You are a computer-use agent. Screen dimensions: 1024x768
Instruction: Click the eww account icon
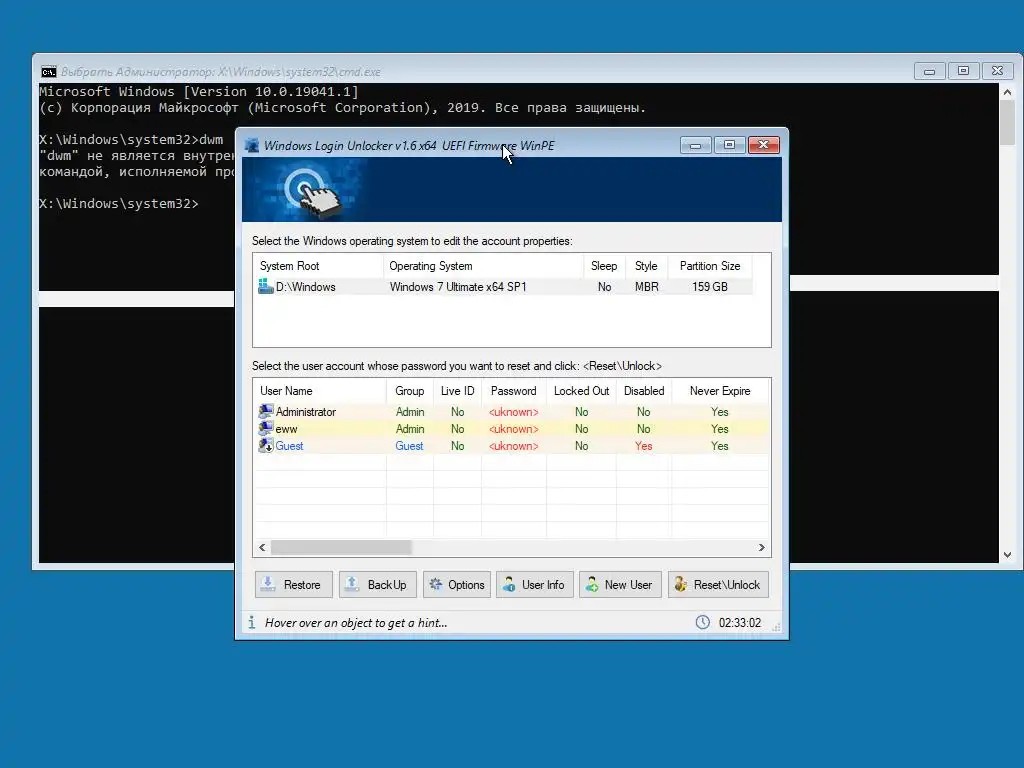click(266, 428)
